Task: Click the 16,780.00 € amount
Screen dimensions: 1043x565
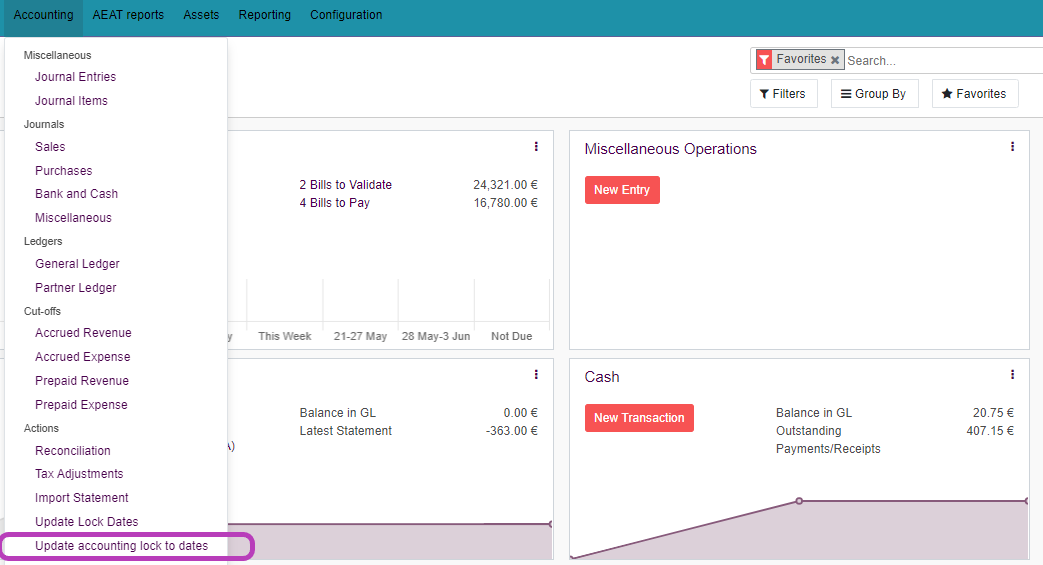Action: tap(506, 203)
